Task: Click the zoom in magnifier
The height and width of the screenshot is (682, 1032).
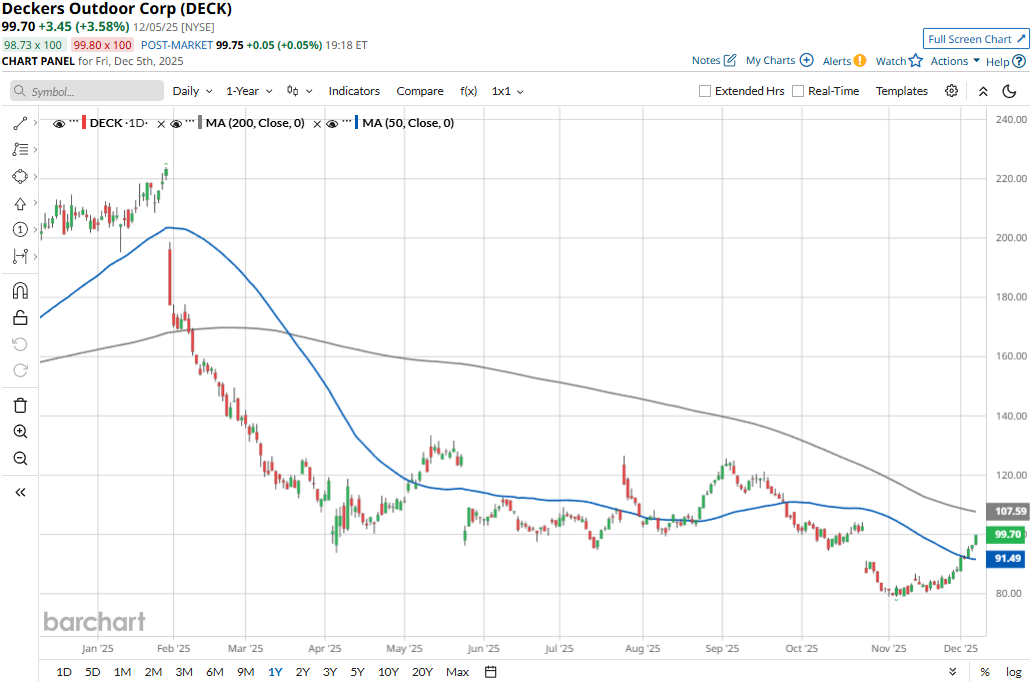Action: coord(20,432)
